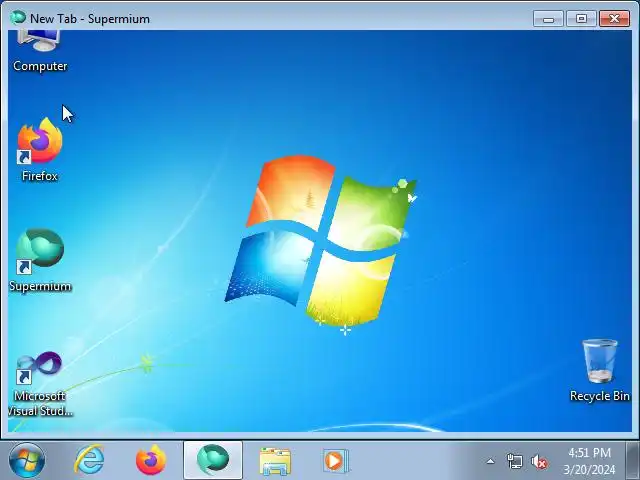This screenshot has width=640, height=480.
Task: Switch to the Supermium taskbar button
Action: (x=213, y=460)
